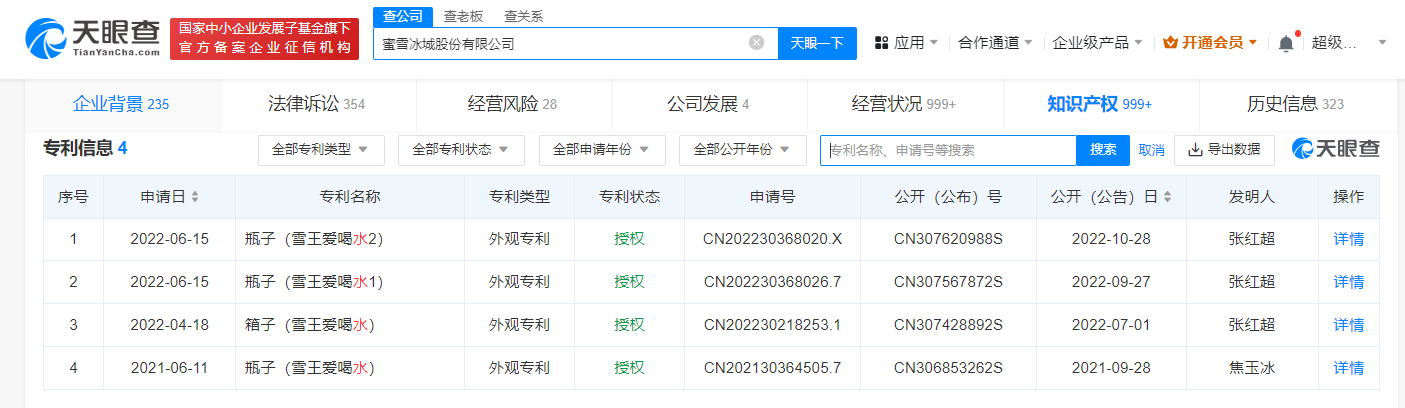Image resolution: width=1405 pixels, height=408 pixels.
Task: Click the blue 搜索 patent search button
Action: 1103,150
